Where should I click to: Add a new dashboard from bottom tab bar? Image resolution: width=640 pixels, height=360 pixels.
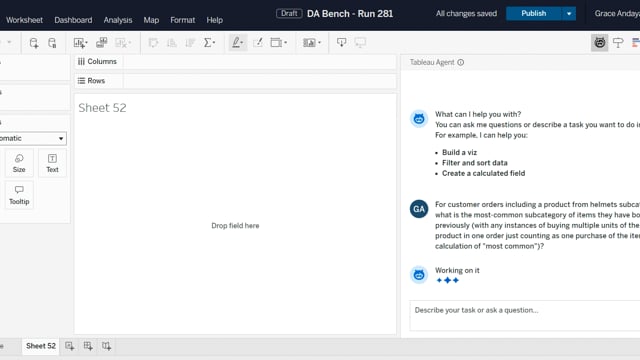(88, 346)
